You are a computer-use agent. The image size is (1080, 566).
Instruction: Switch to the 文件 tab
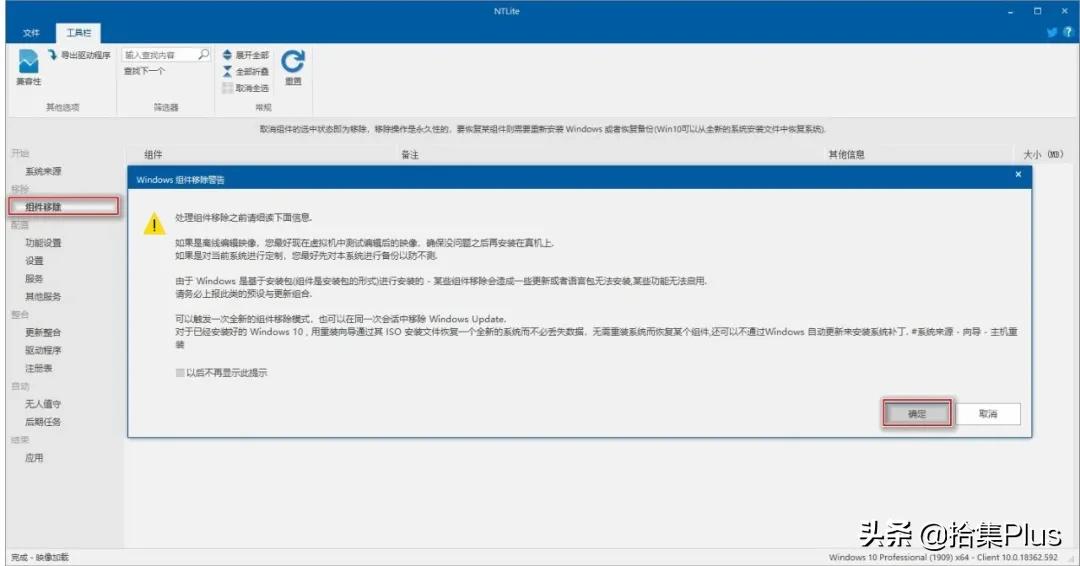(x=31, y=33)
